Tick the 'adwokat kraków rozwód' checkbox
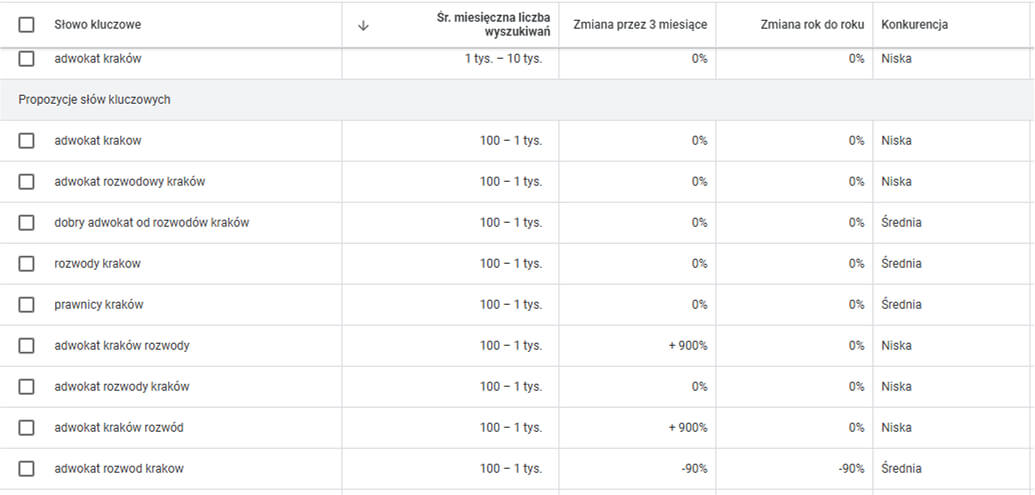 tap(27, 428)
